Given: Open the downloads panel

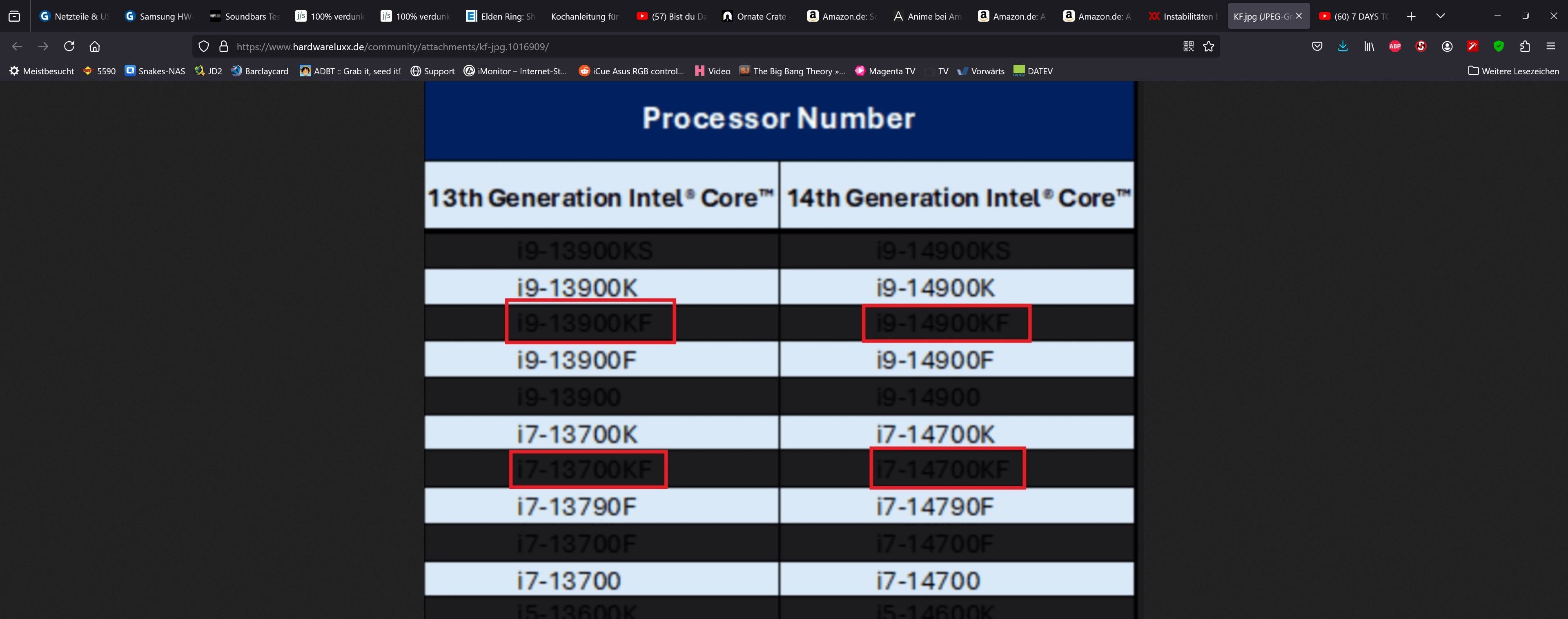Looking at the screenshot, I should tap(1343, 46).
